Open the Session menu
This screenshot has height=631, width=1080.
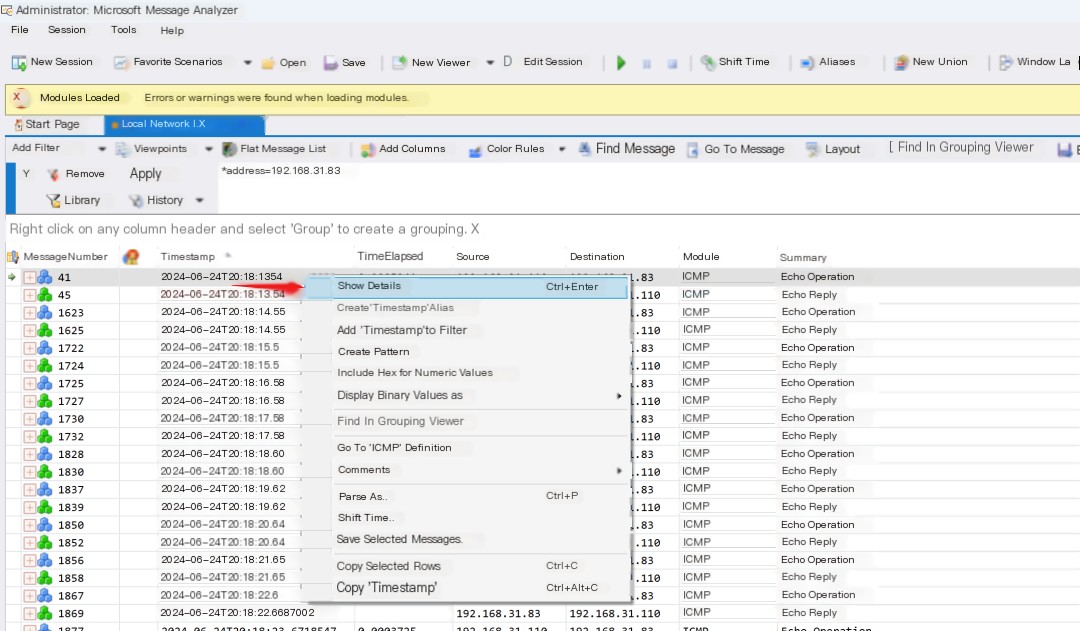point(67,30)
